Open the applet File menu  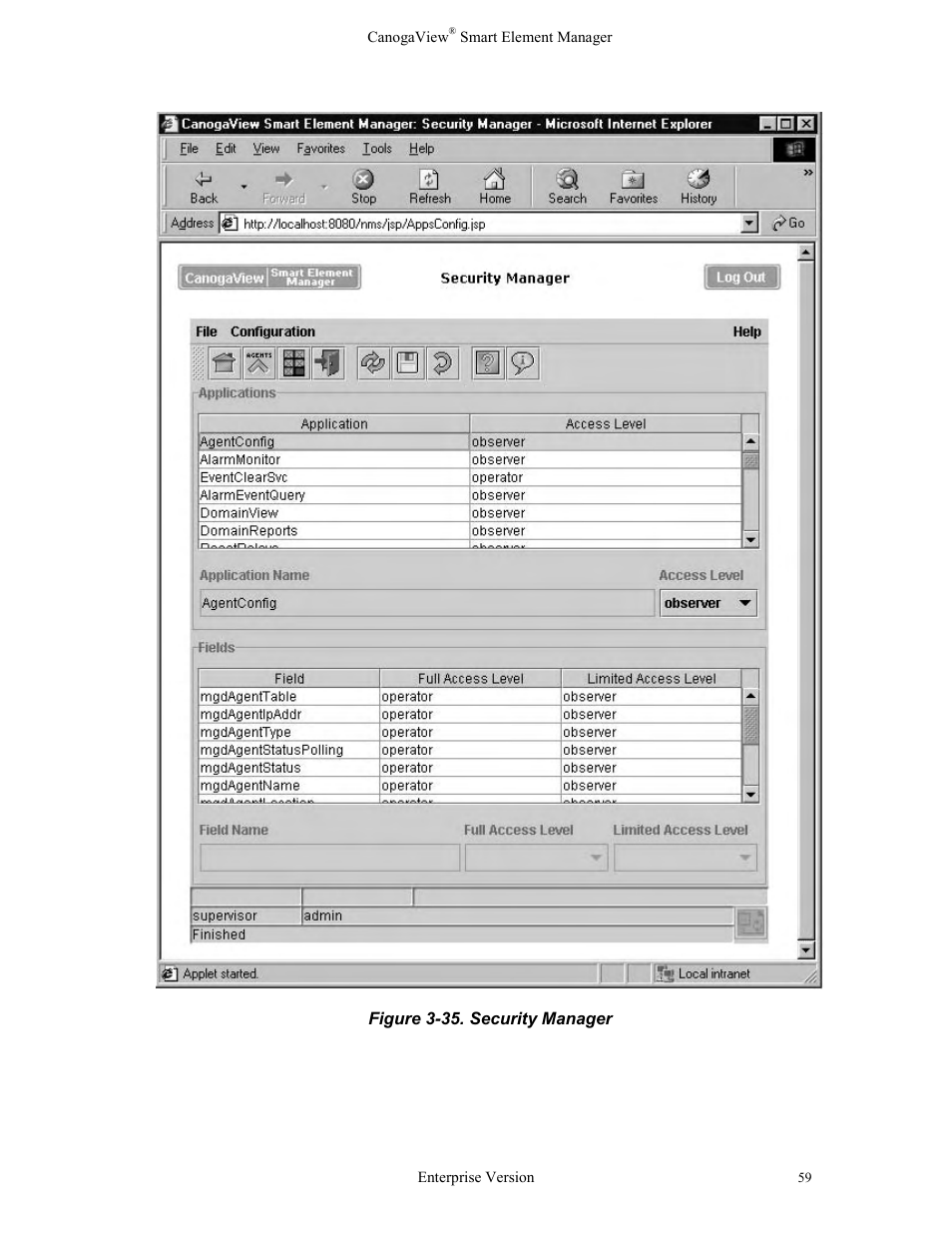[207, 331]
